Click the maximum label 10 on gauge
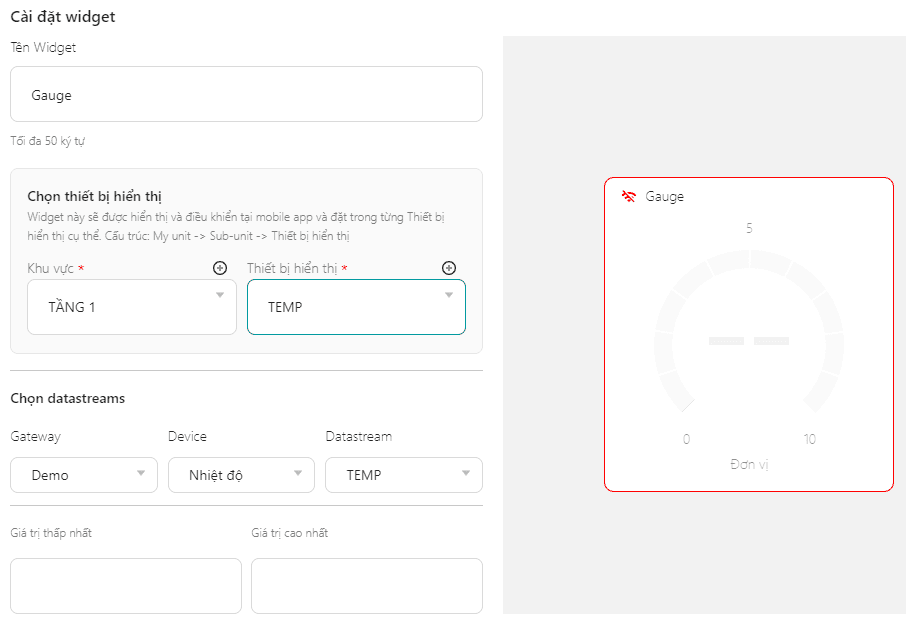This screenshot has width=906, height=620. tap(810, 439)
